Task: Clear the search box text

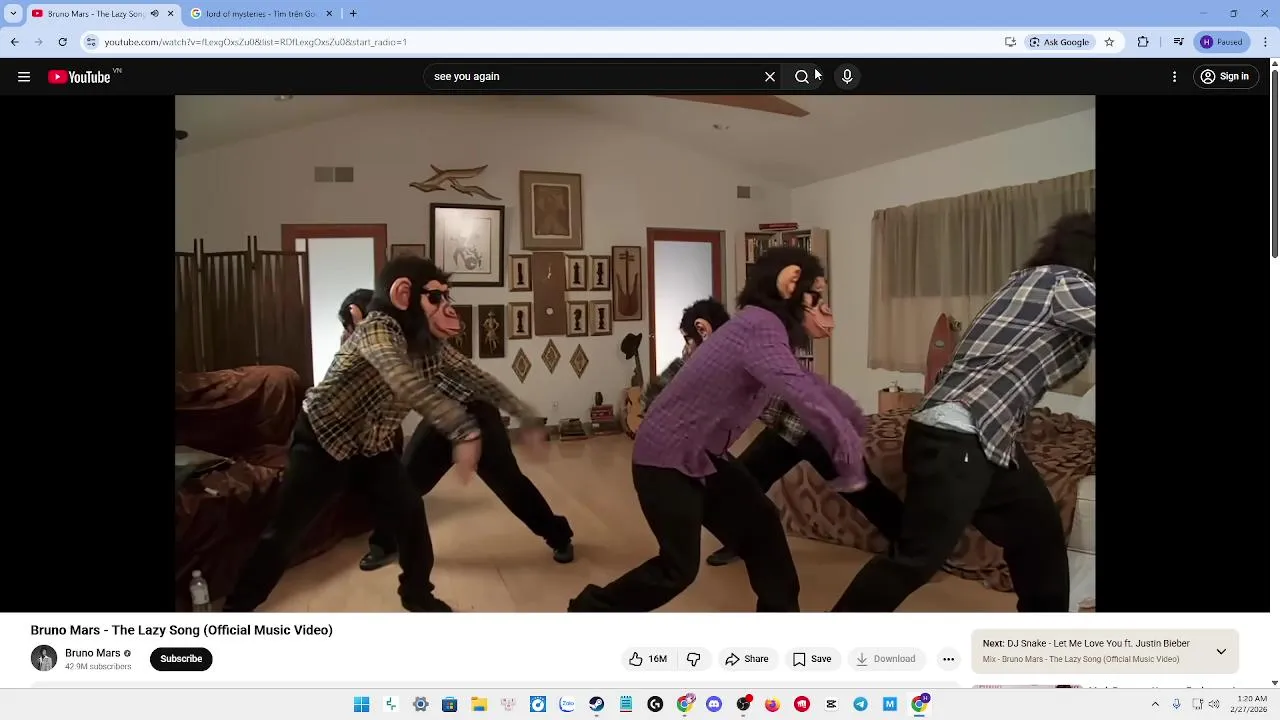Action: (770, 77)
